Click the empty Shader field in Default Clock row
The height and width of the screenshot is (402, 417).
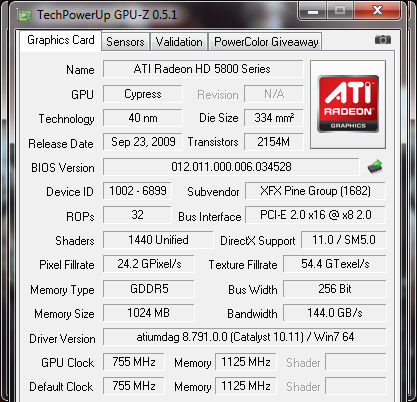tap(356, 386)
